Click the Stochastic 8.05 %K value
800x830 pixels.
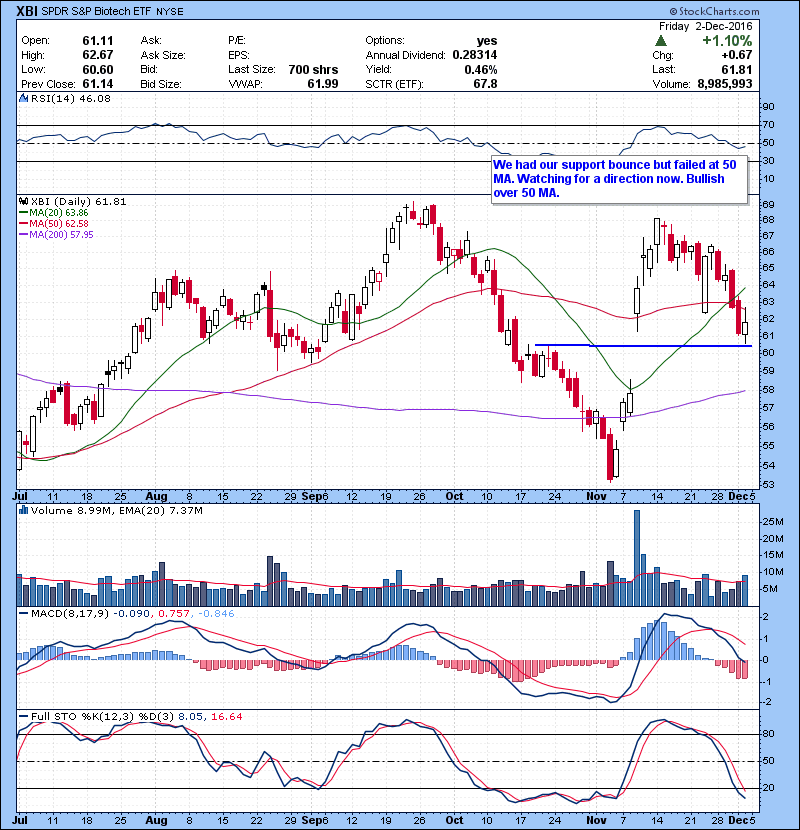point(190,717)
